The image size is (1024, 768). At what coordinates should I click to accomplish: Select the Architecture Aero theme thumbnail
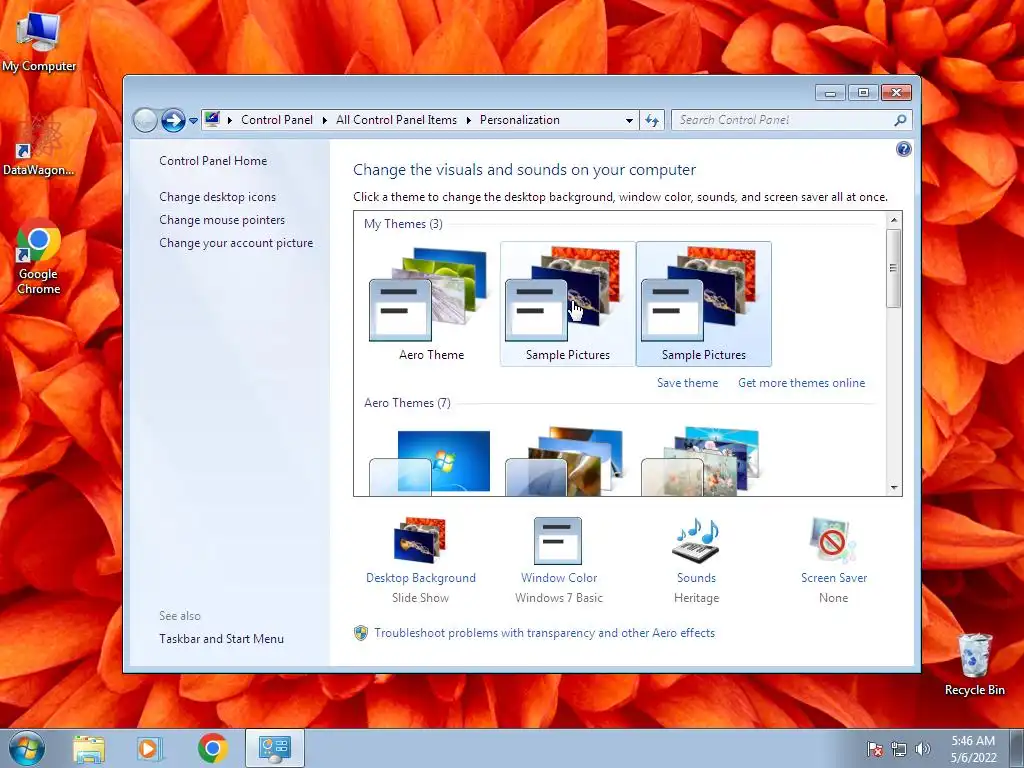568,461
